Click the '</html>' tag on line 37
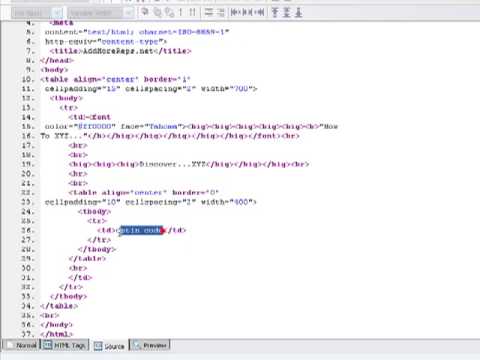The height and width of the screenshot is (360, 480). pos(56,334)
